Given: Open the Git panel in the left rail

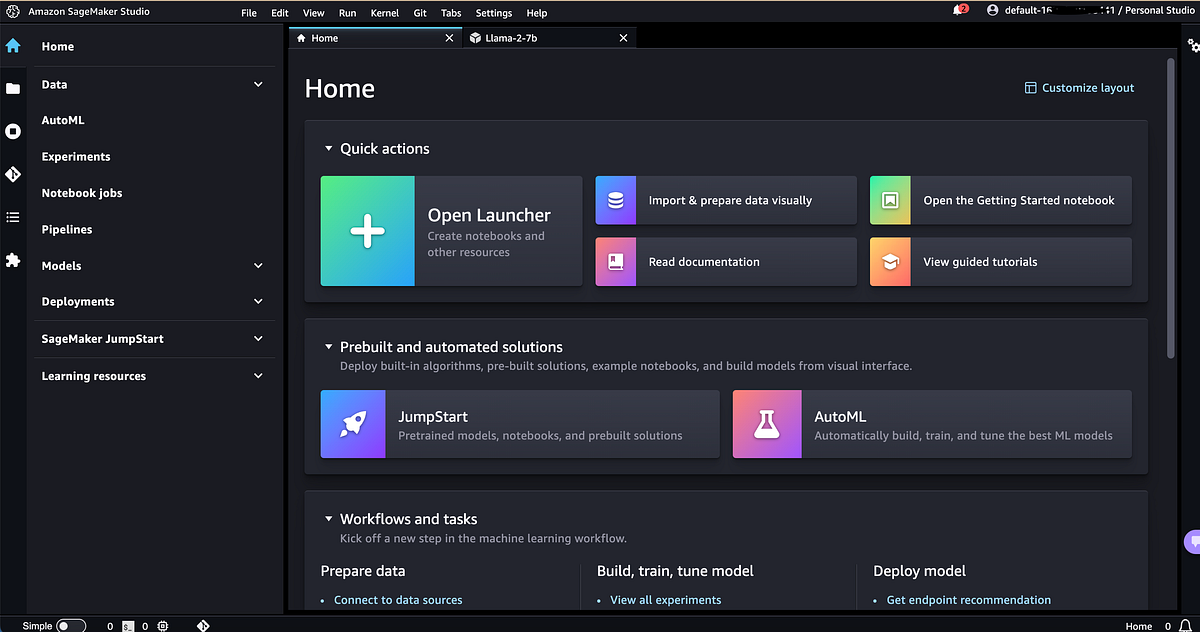Looking at the screenshot, I should pos(14,174).
